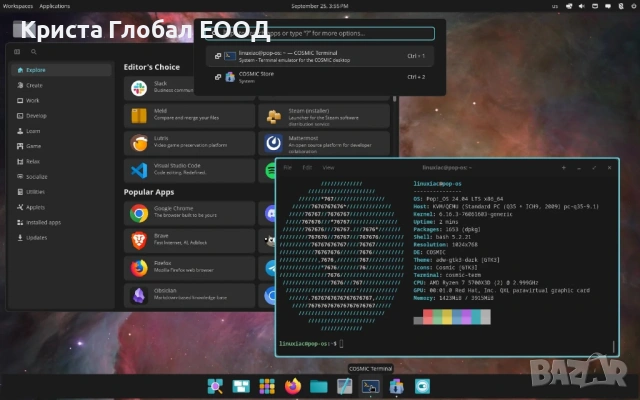Toggle the Store sidebar panel icon

click(x=17, y=52)
